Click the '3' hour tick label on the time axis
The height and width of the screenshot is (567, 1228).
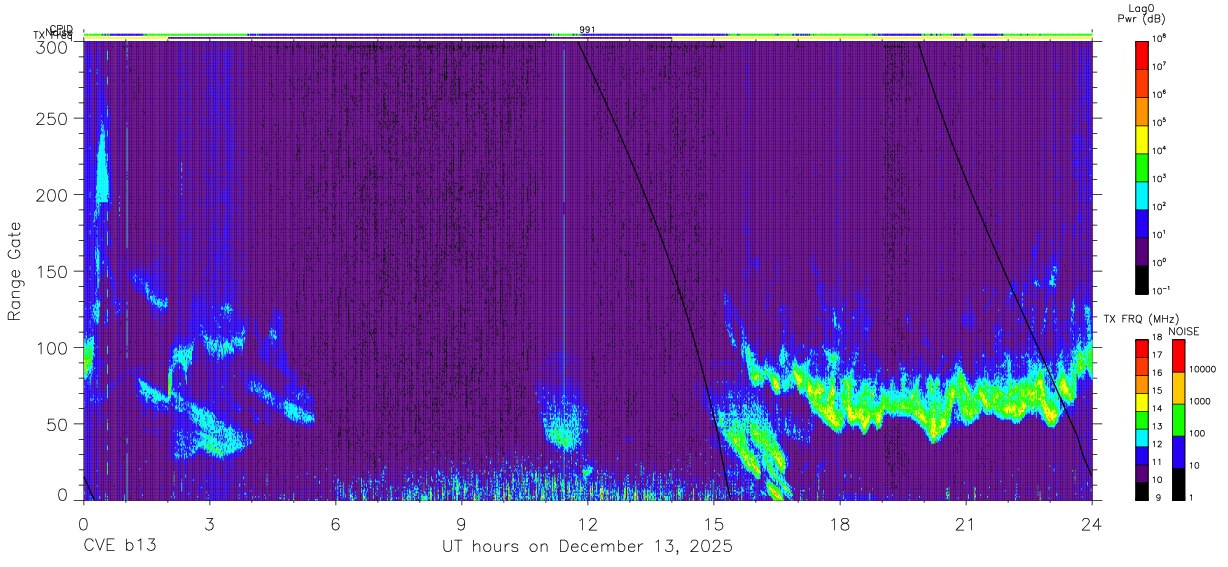click(209, 524)
